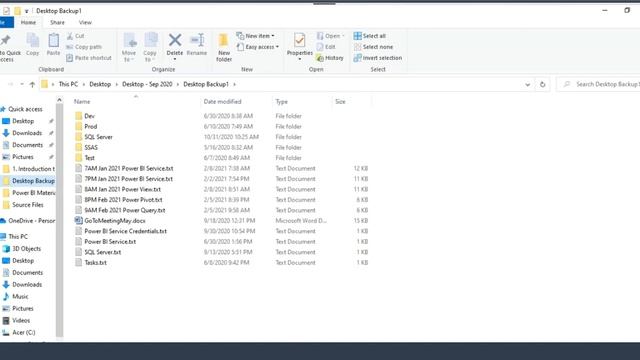640x360 pixels.
Task: Create a New folder
Action: (x=224, y=47)
